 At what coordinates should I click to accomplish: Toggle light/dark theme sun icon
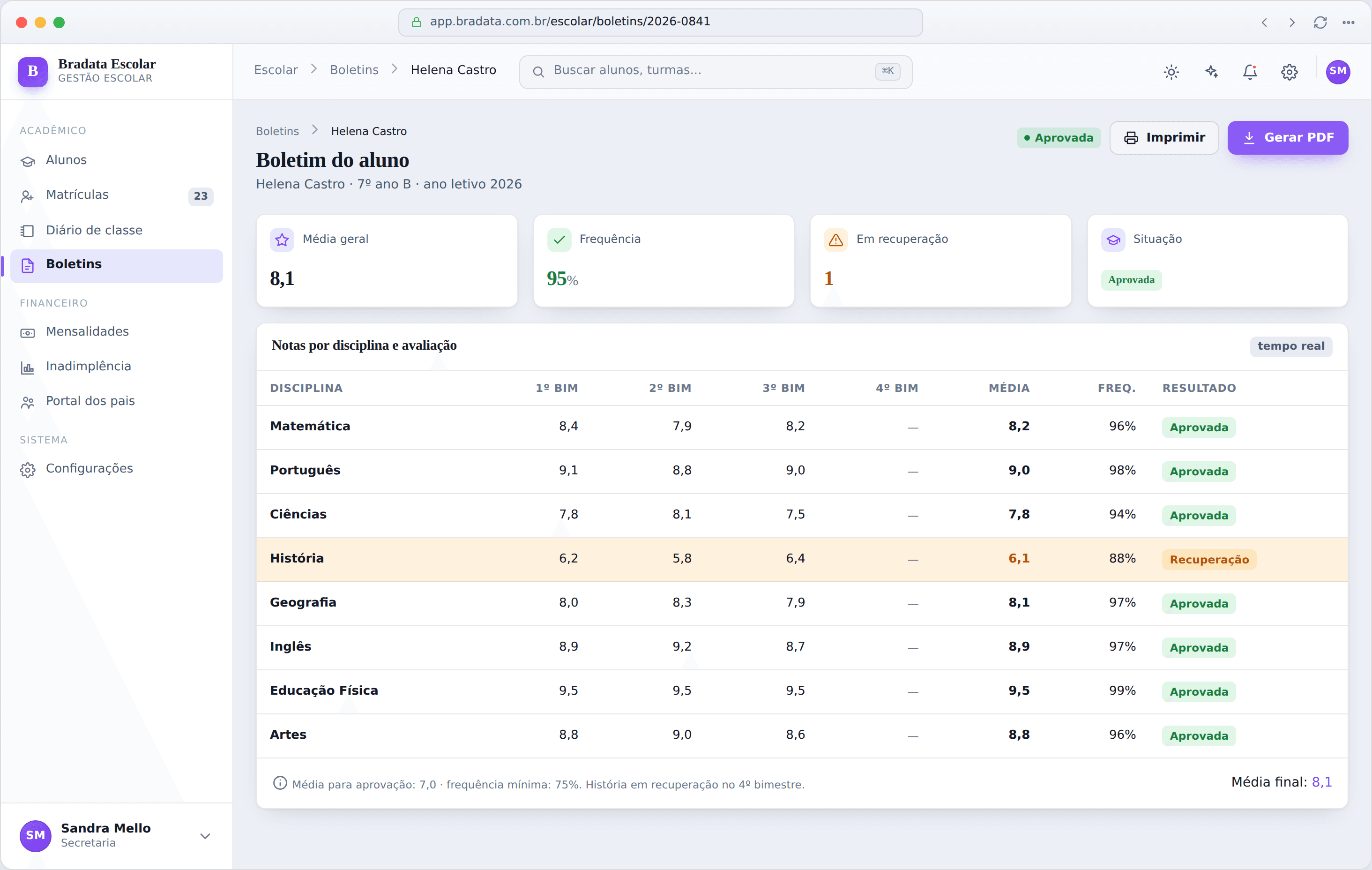click(x=1171, y=72)
